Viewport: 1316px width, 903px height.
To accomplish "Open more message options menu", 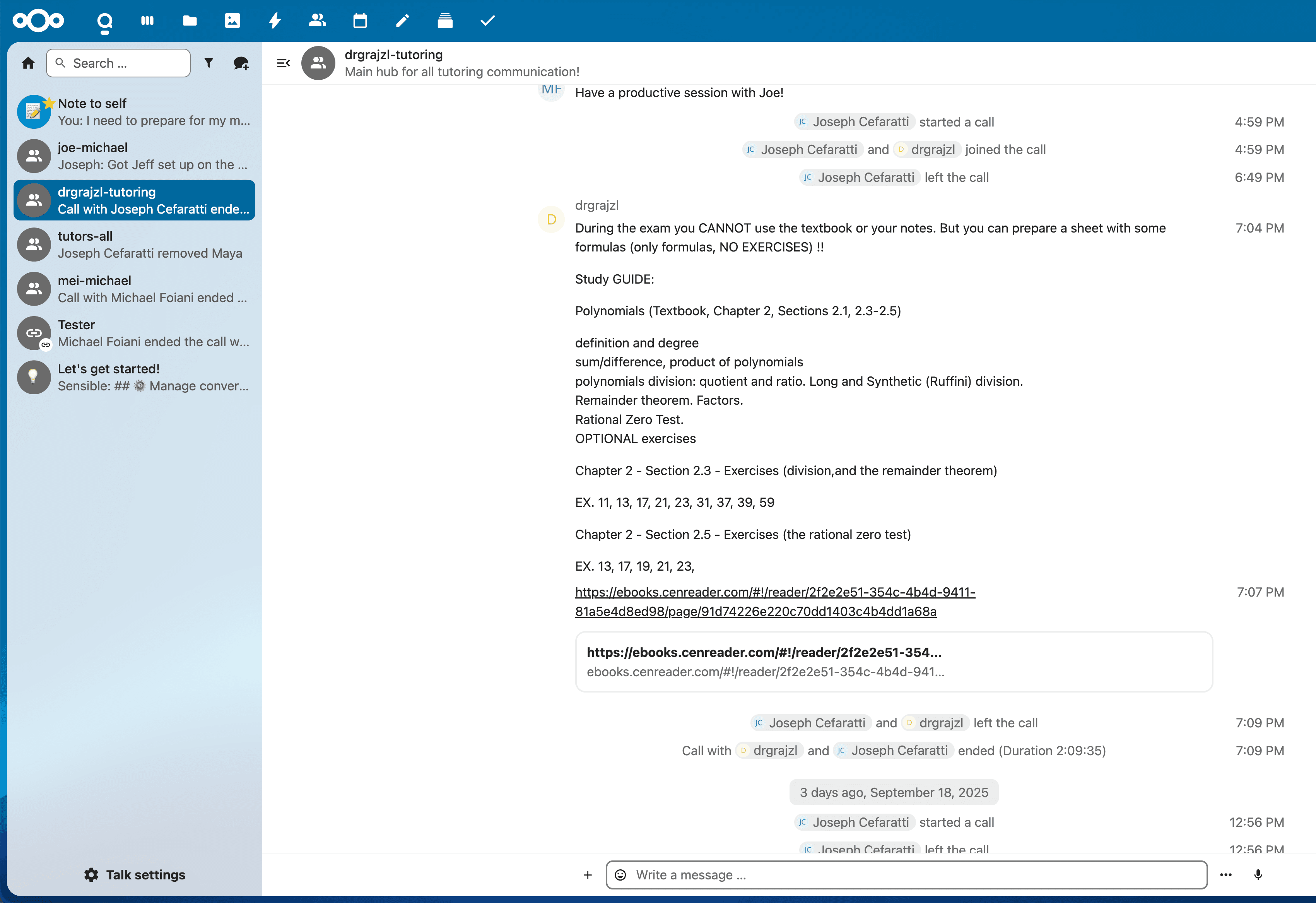I will pos(1225,875).
